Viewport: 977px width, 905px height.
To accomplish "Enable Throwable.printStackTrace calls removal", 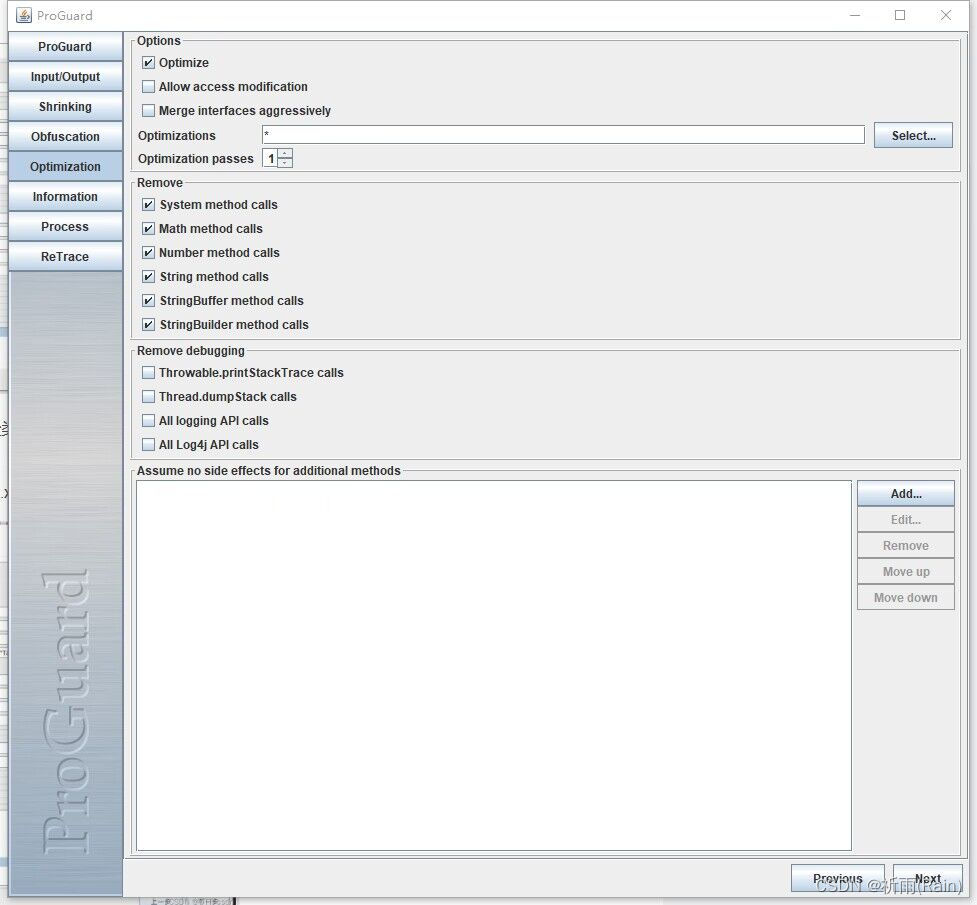I will tap(148, 373).
